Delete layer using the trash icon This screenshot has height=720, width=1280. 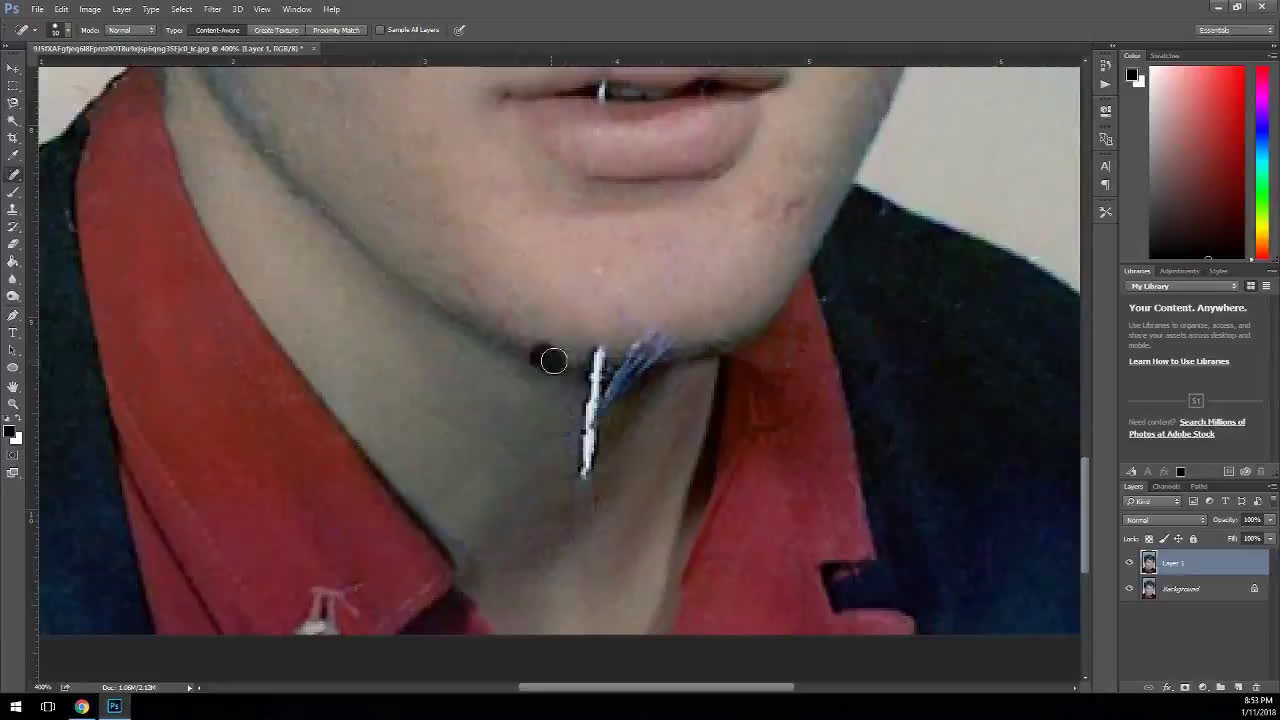[x=1256, y=688]
